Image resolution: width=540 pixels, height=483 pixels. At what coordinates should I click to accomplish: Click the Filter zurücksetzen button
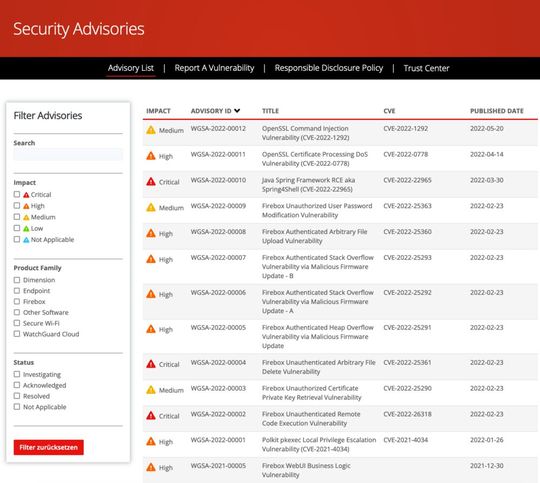[x=49, y=447]
